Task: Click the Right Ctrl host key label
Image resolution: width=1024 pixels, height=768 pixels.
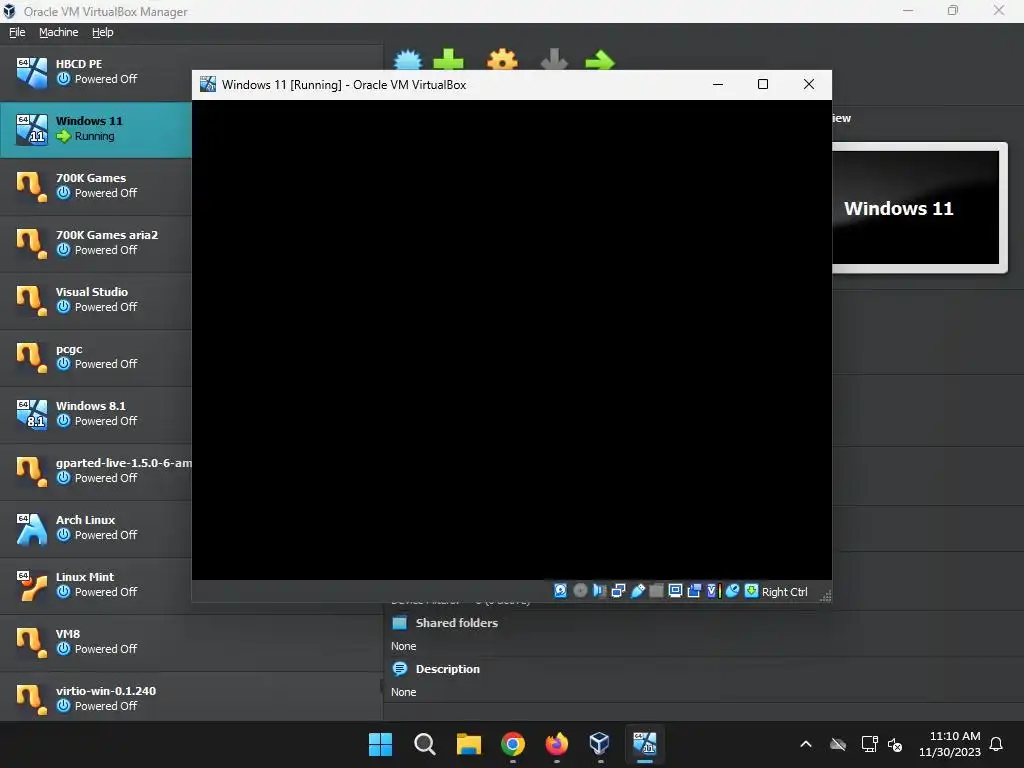Action: click(784, 592)
